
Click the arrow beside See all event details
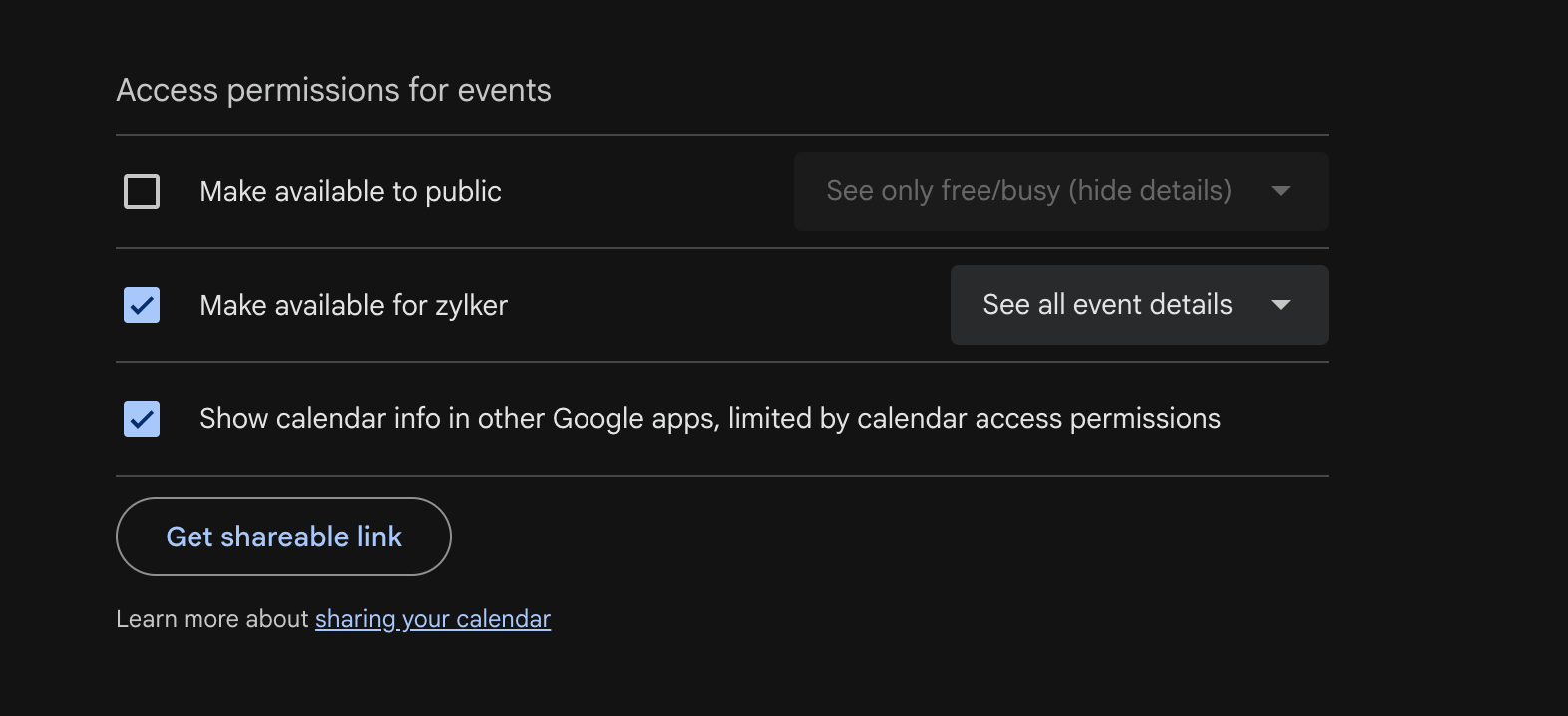click(x=1281, y=305)
